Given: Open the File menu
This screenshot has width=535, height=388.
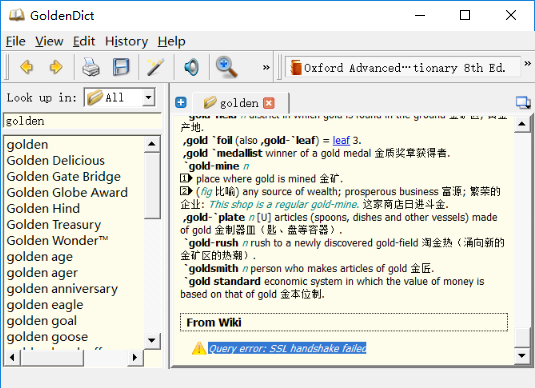Looking at the screenshot, I should click(x=16, y=41).
